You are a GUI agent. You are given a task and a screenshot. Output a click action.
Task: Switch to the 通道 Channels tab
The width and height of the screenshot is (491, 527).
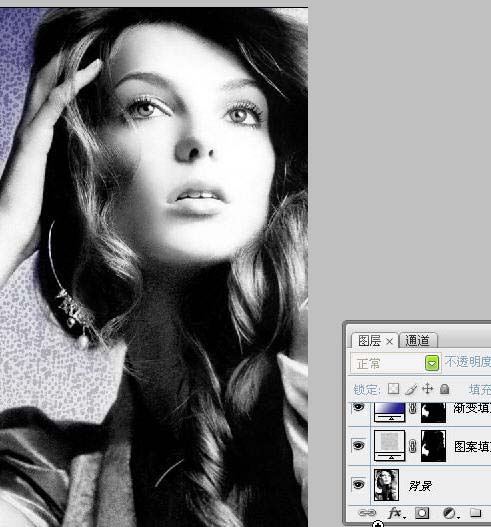418,340
